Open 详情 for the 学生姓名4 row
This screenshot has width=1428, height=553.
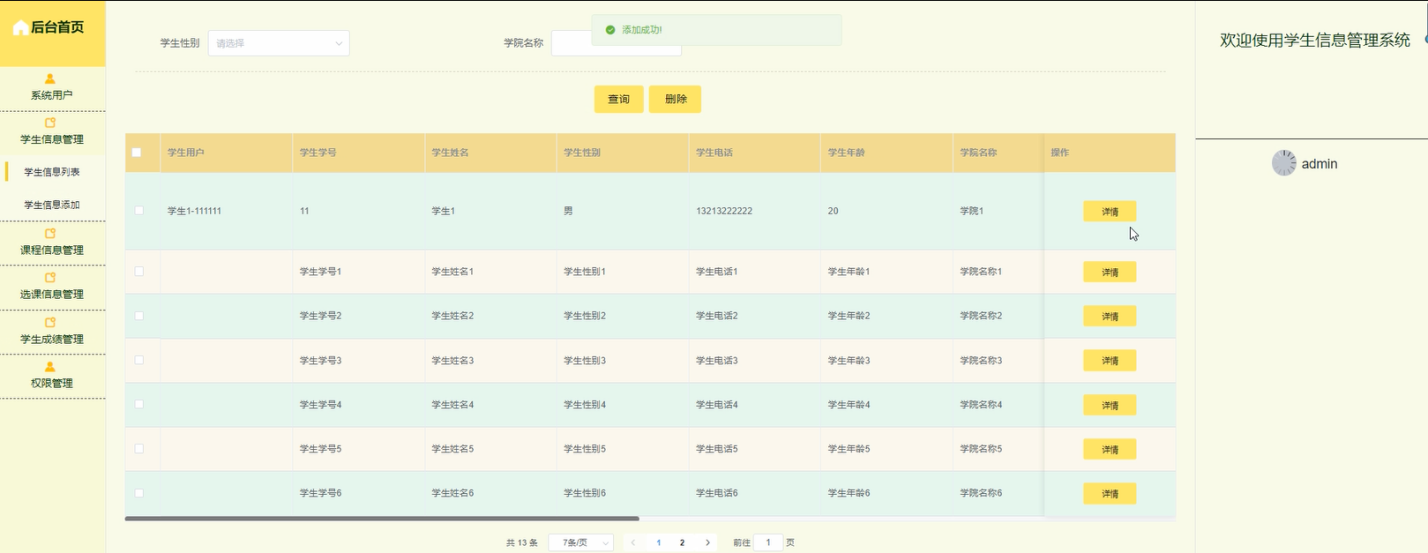(1110, 405)
